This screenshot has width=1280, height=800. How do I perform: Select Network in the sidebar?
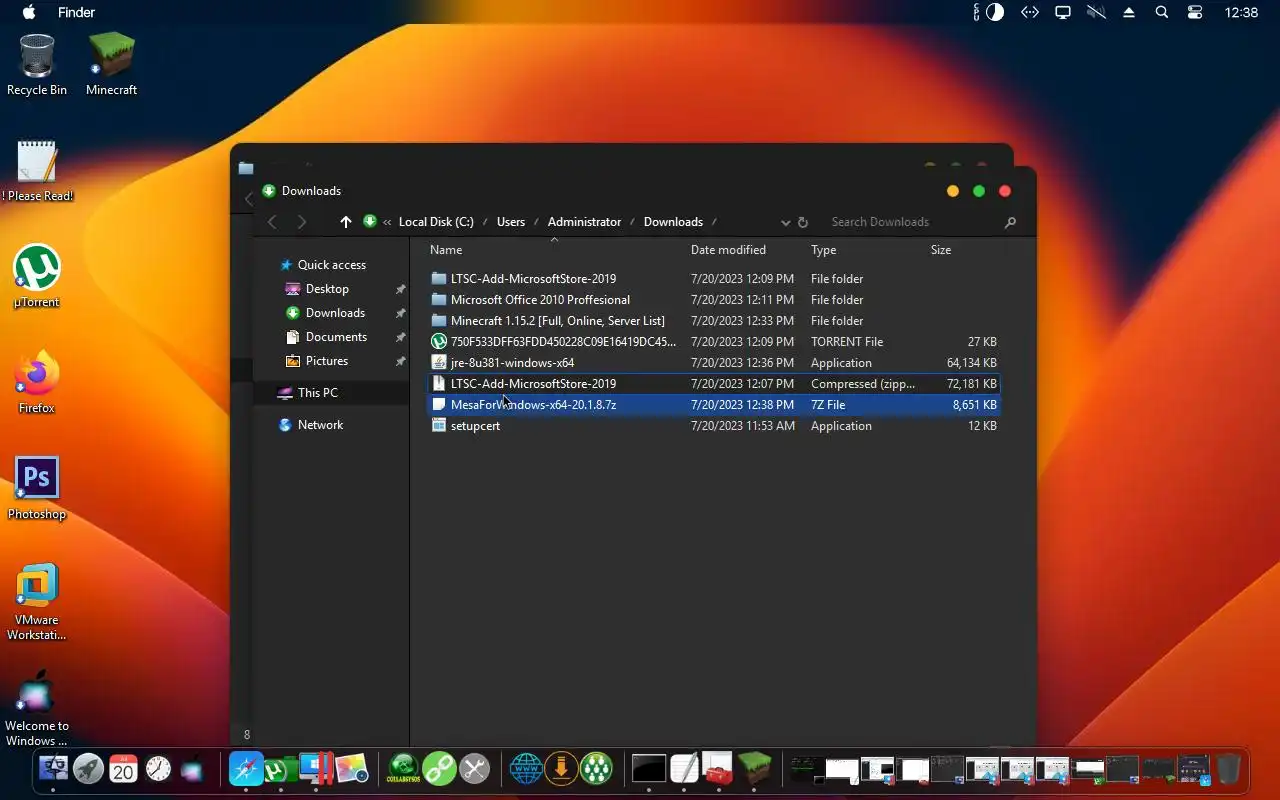click(320, 425)
